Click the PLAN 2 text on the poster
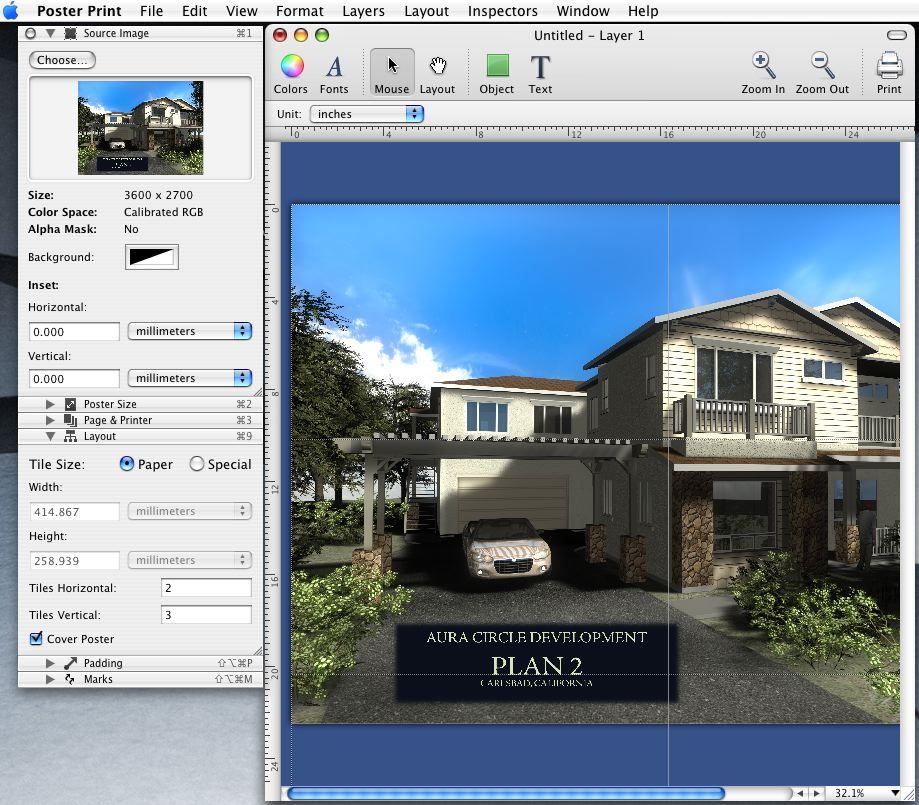Image resolution: width=919 pixels, height=805 pixels. click(536, 665)
